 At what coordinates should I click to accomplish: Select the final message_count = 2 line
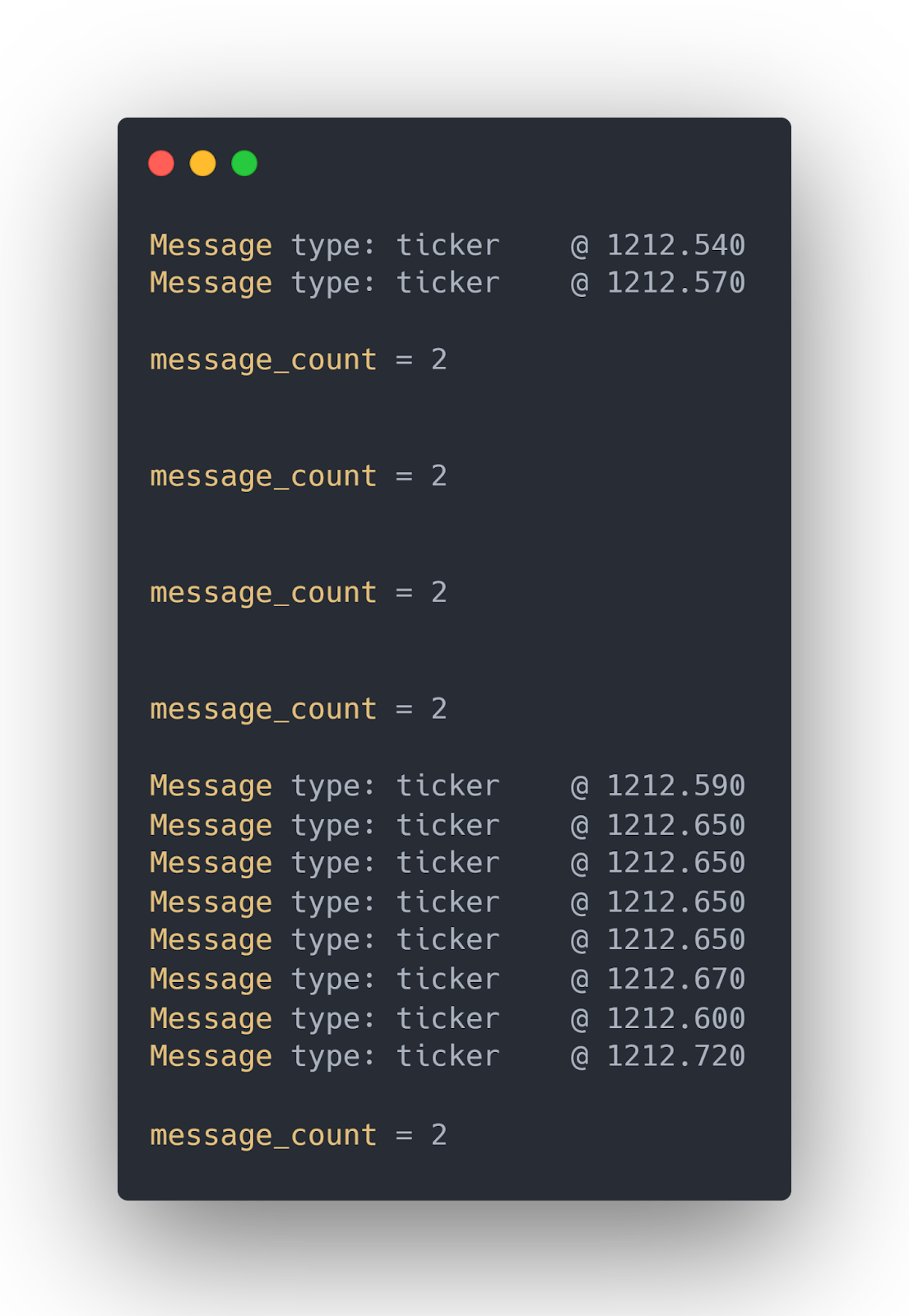[x=299, y=1136]
